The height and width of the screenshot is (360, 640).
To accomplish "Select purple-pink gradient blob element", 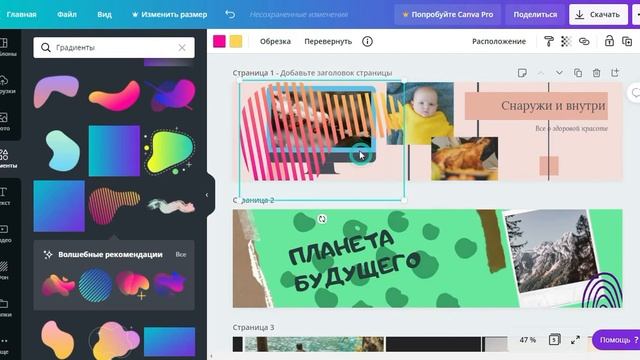I will pyautogui.click(x=56, y=91).
